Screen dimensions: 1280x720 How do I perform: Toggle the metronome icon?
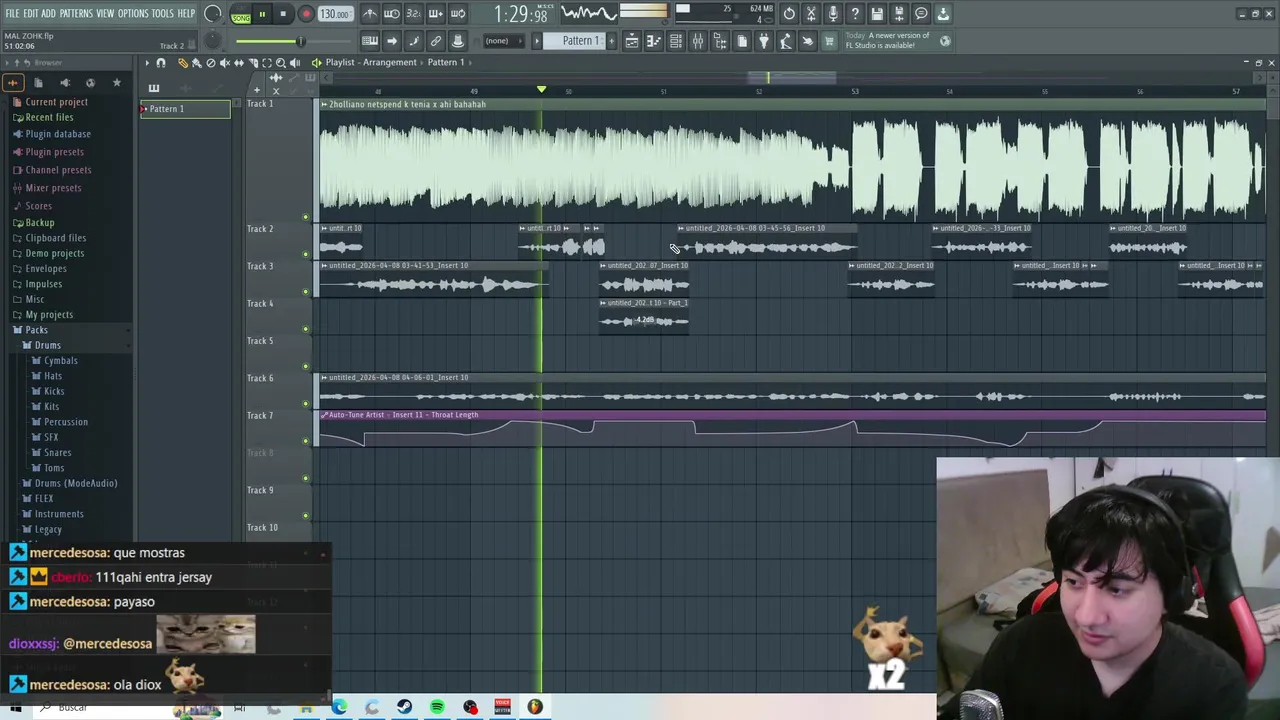(370, 14)
